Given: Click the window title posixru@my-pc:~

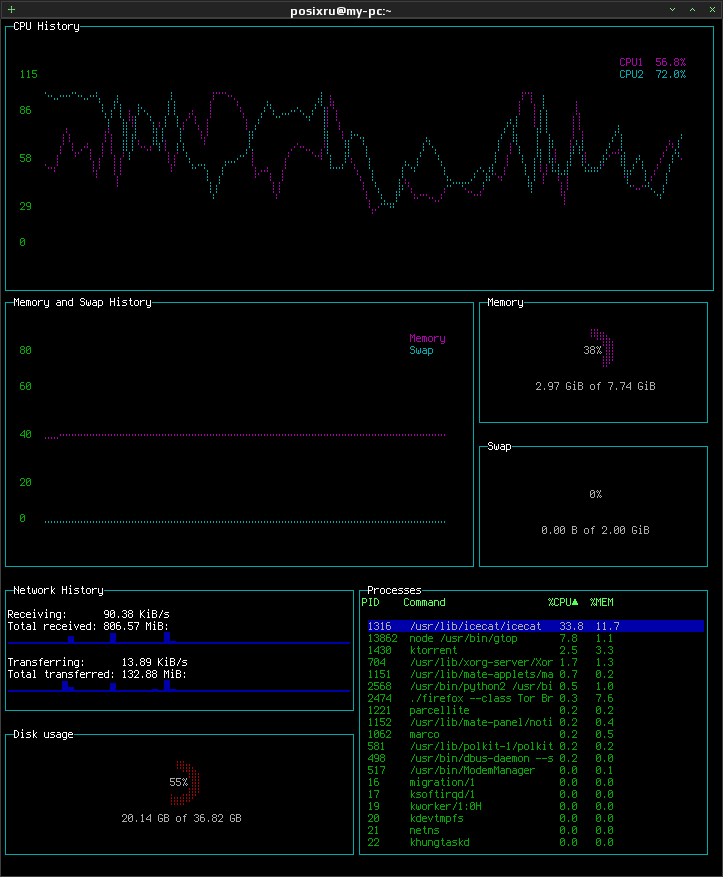Looking at the screenshot, I should [341, 11].
